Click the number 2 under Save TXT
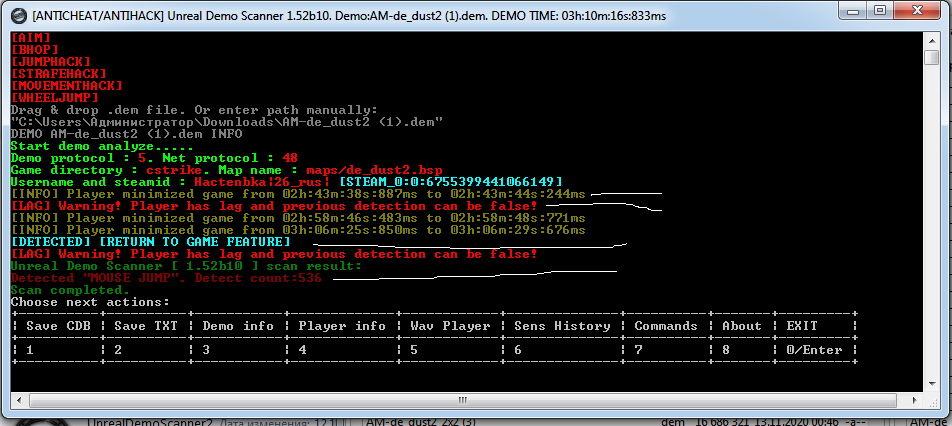Image resolution: width=952 pixels, height=426 pixels. click(x=118, y=350)
